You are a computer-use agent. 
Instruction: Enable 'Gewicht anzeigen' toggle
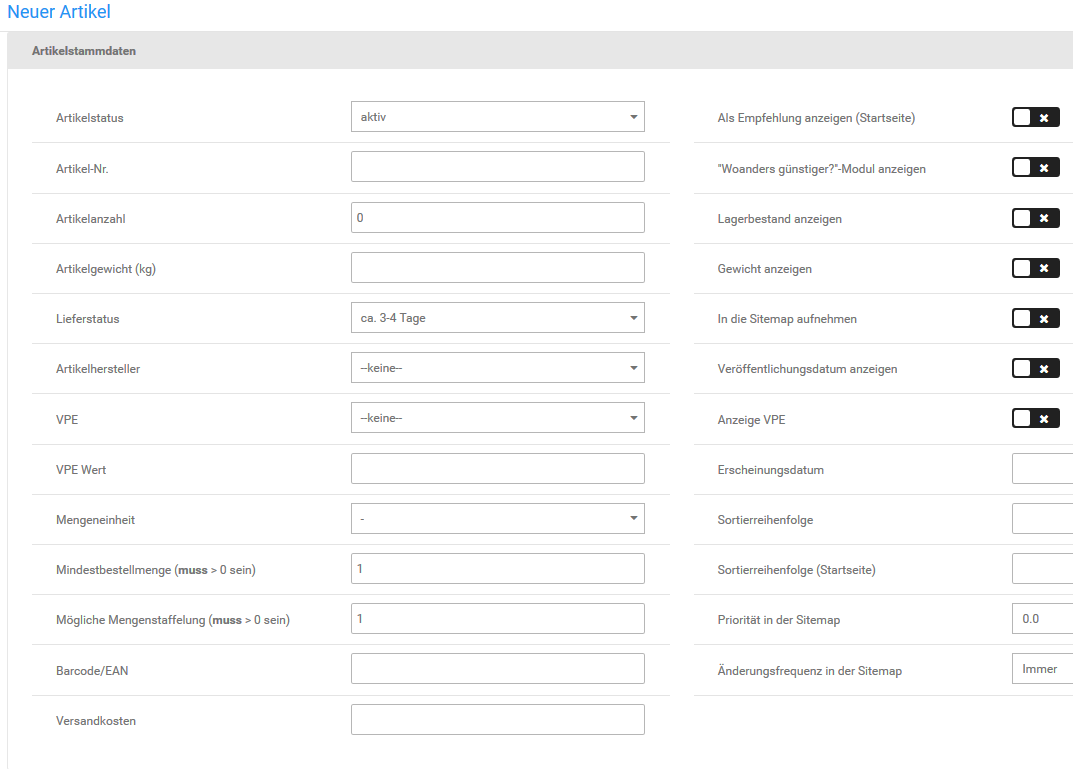coord(1035,268)
